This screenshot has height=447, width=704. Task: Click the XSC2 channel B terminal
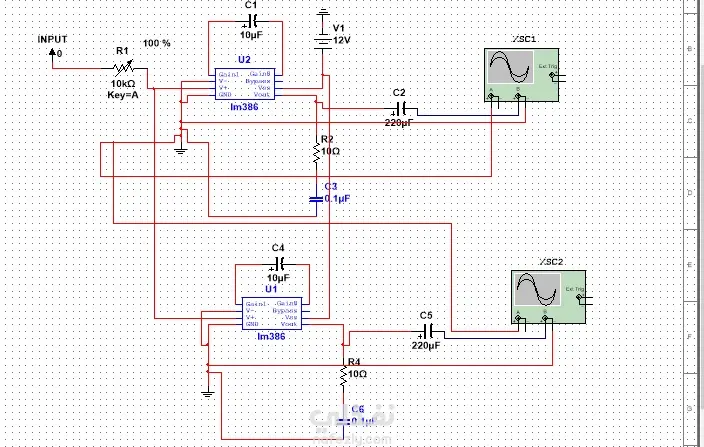pos(545,317)
